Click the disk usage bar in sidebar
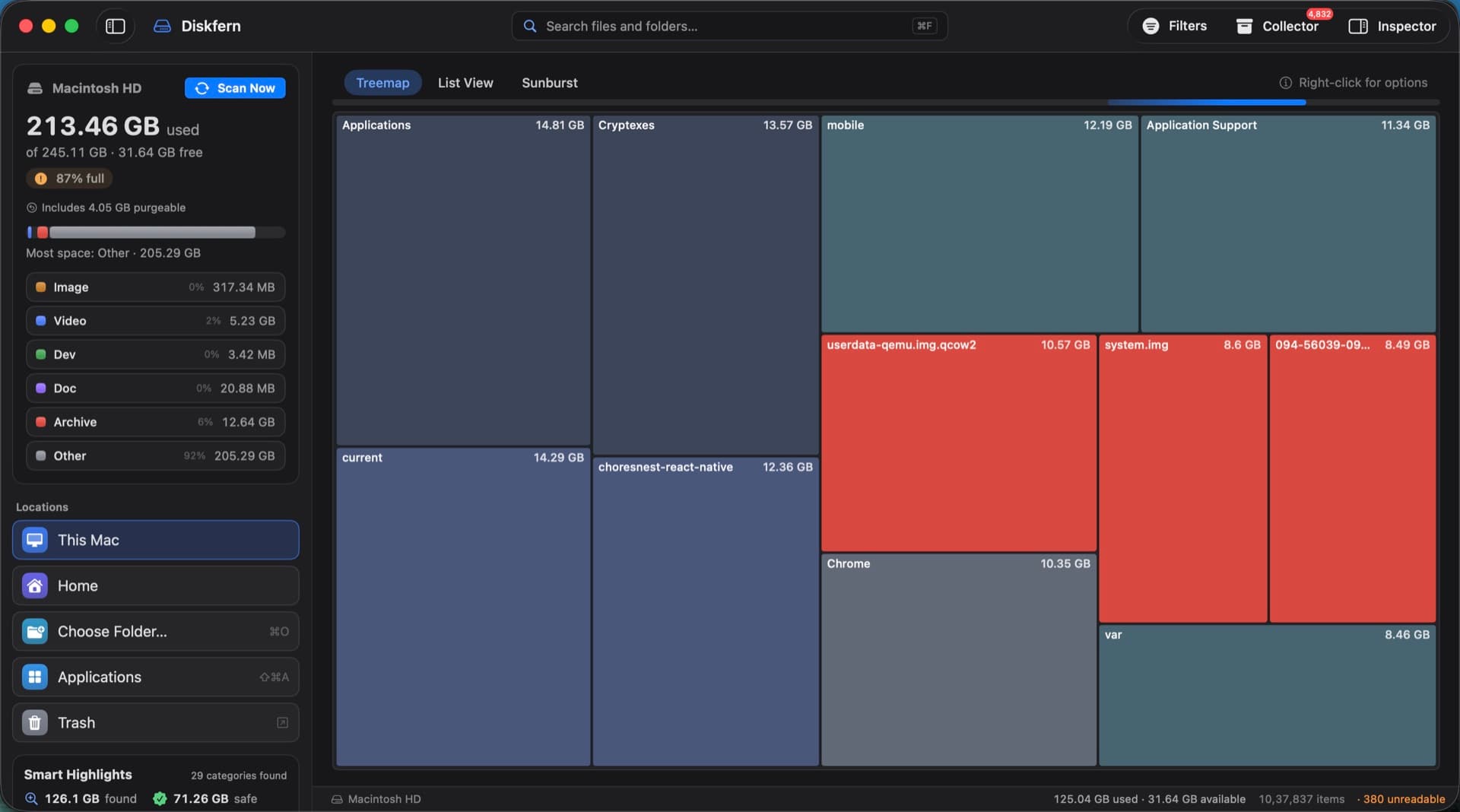This screenshot has width=1460, height=812. pos(156,232)
